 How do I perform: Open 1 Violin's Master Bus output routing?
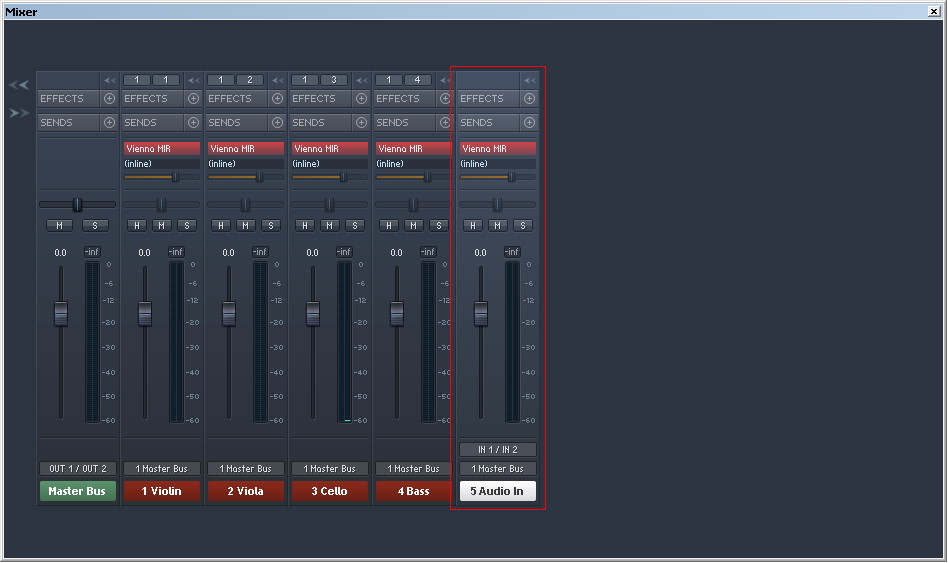coord(161,469)
